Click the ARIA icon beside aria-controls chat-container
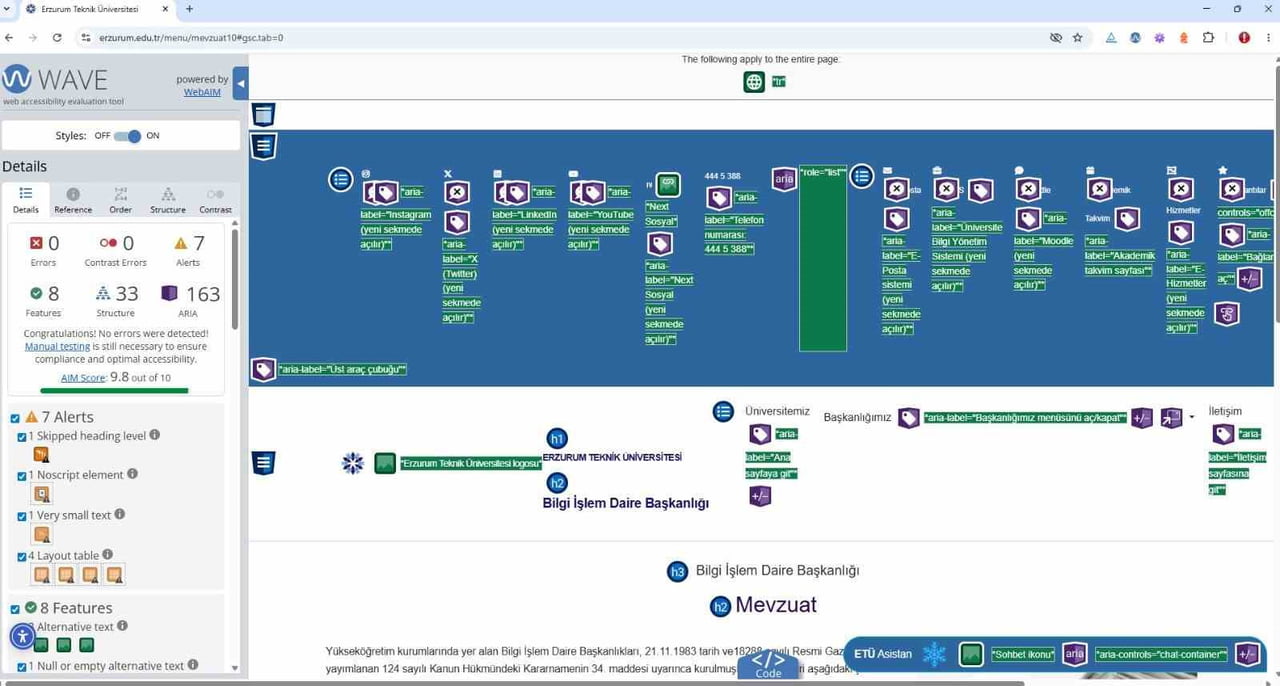The height and width of the screenshot is (686, 1280). point(1074,655)
